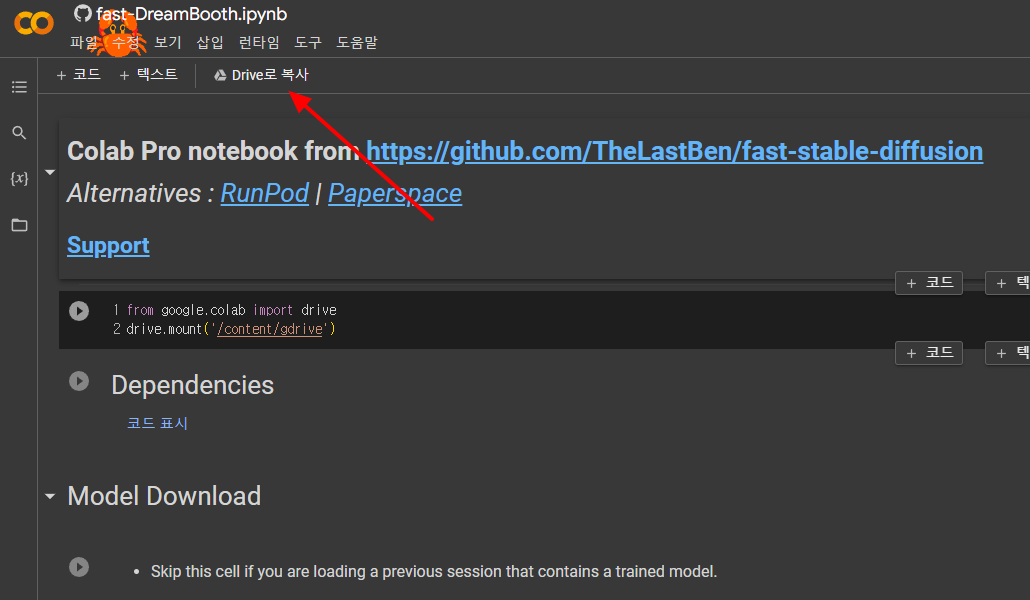Open the 파일 menu

pyautogui.click(x=84, y=43)
